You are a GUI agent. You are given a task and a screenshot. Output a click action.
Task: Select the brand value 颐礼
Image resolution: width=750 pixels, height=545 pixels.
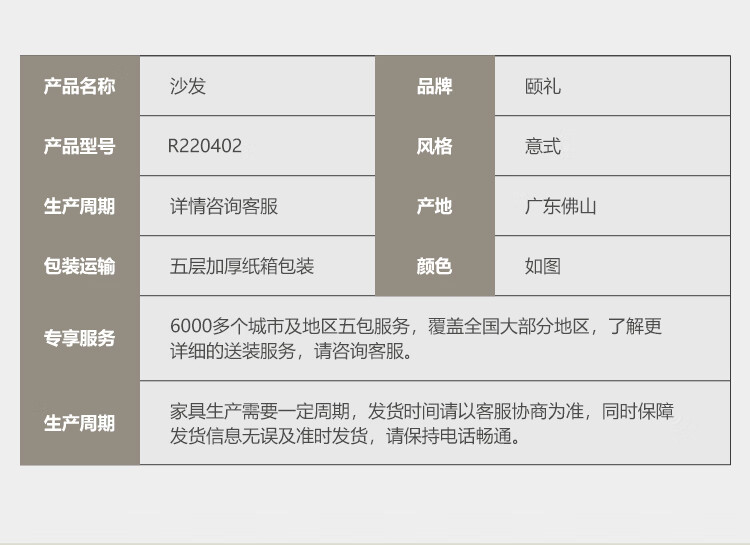click(x=543, y=87)
